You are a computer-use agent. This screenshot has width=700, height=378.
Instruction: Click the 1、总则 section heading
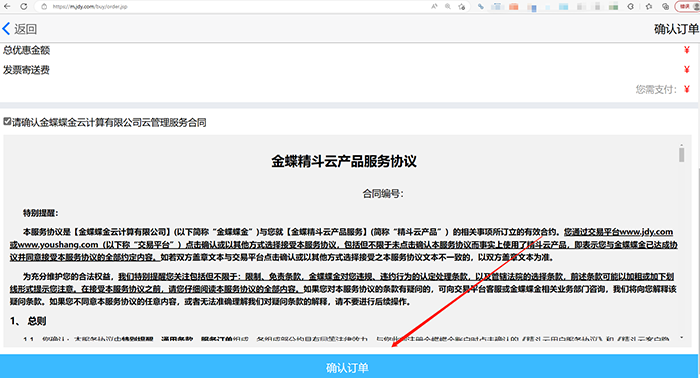click(28, 321)
